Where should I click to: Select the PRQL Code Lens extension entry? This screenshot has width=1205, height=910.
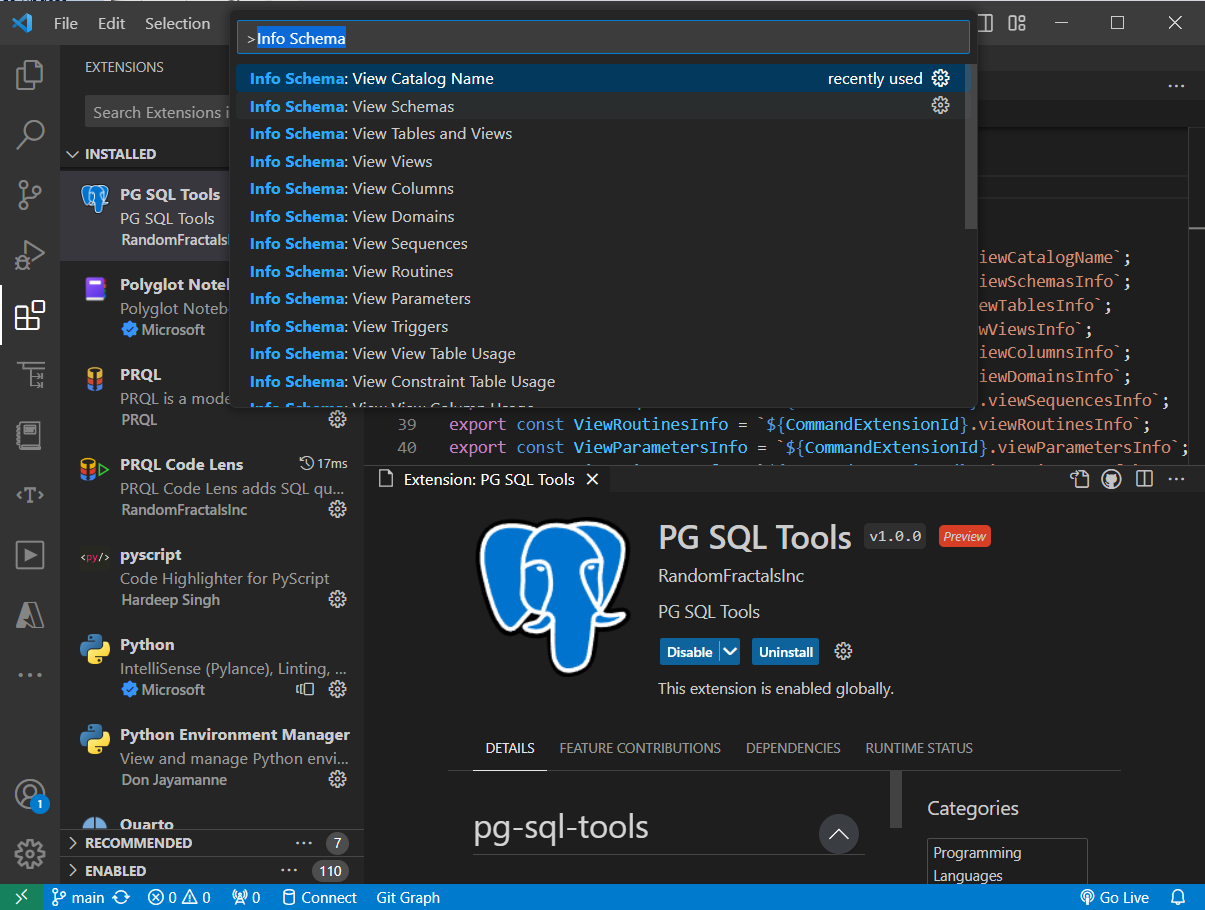(x=212, y=487)
